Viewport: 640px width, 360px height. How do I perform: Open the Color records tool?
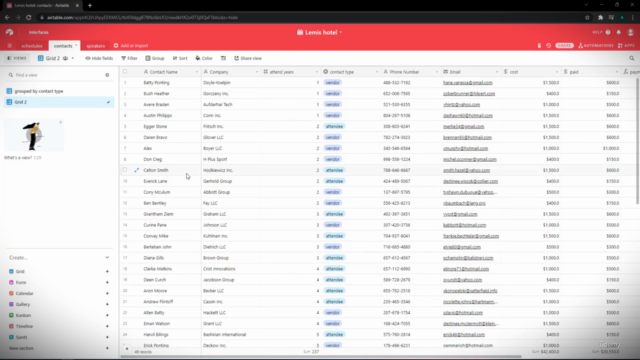click(x=204, y=58)
